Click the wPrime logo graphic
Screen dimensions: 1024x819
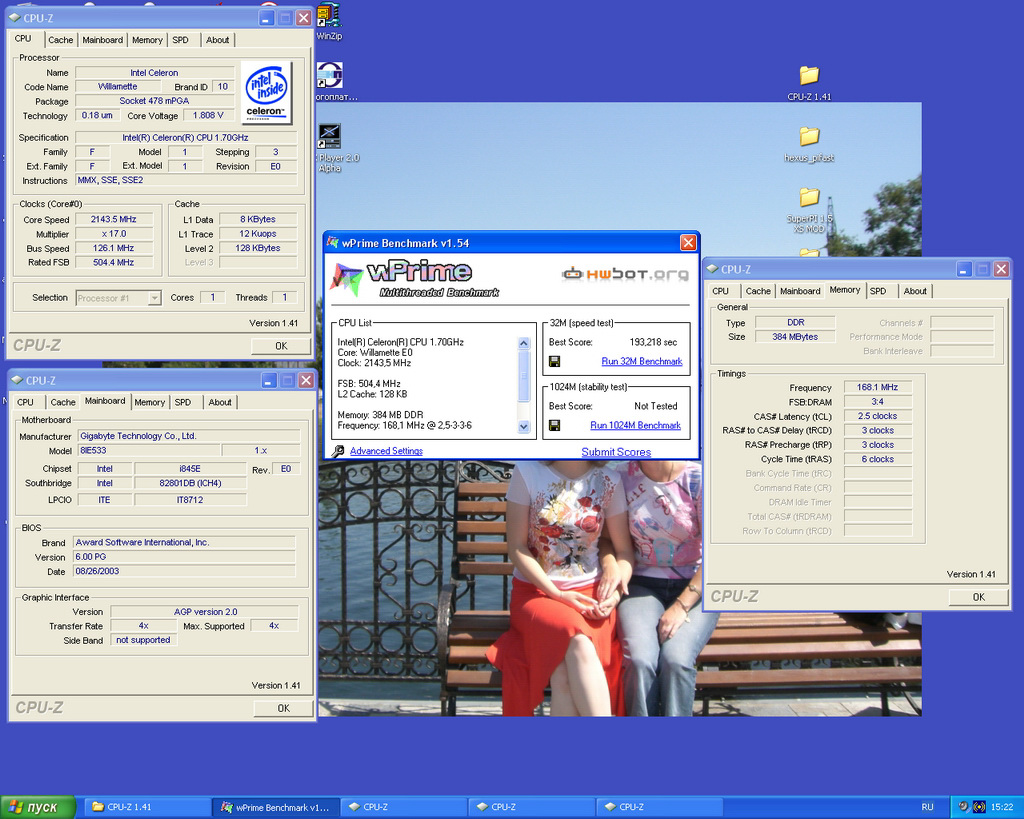[x=414, y=278]
